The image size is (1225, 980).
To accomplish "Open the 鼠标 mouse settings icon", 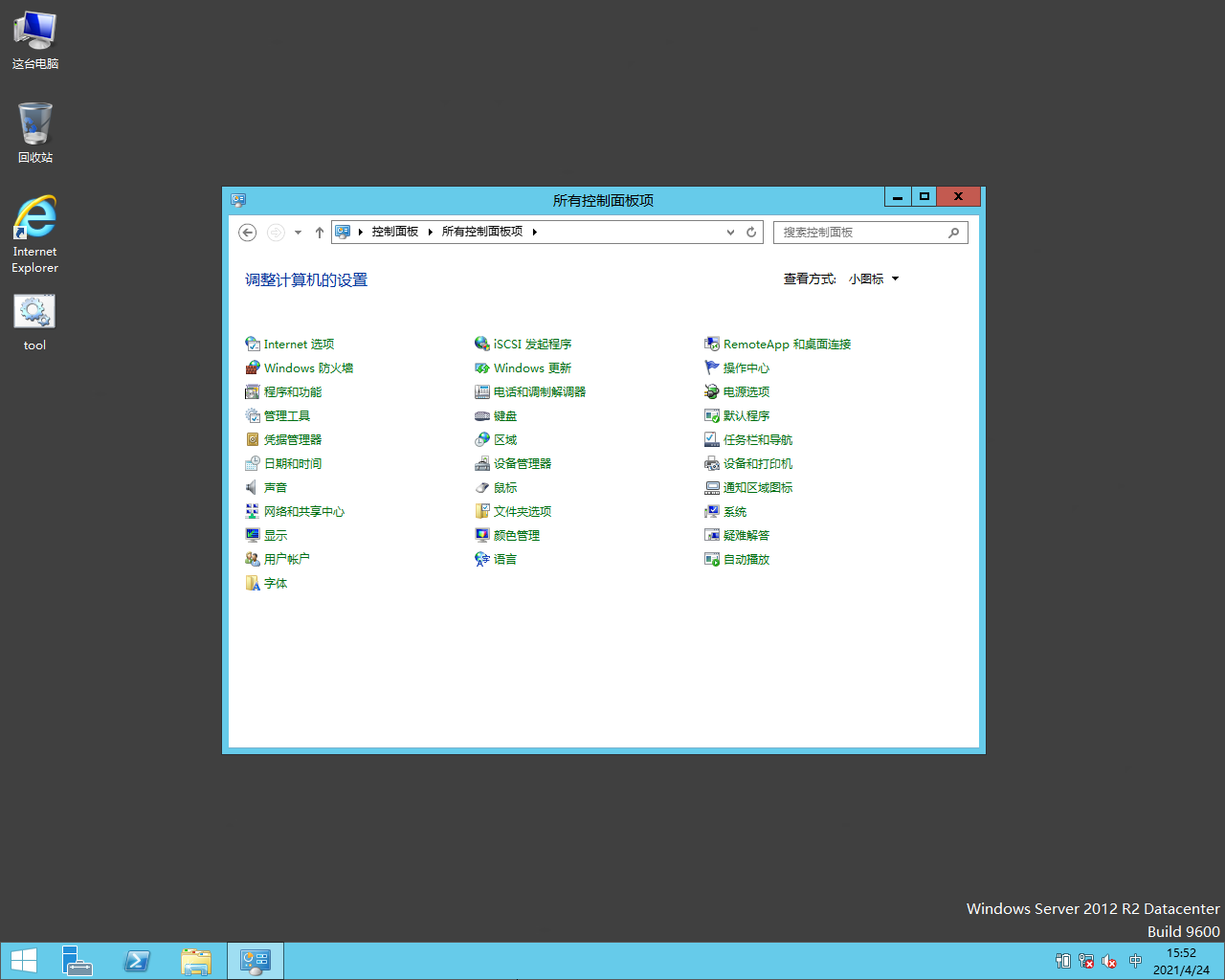I will coord(482,488).
